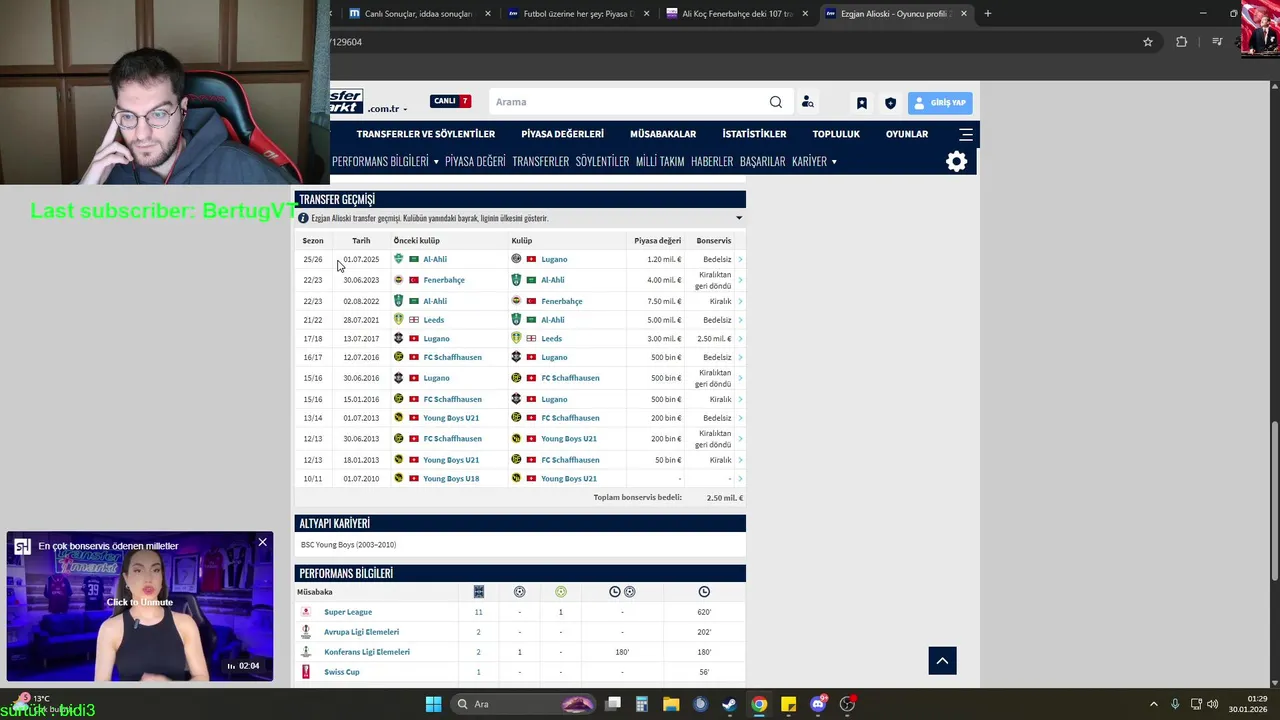
Task: Open Topluluk menu
Action: (x=836, y=134)
